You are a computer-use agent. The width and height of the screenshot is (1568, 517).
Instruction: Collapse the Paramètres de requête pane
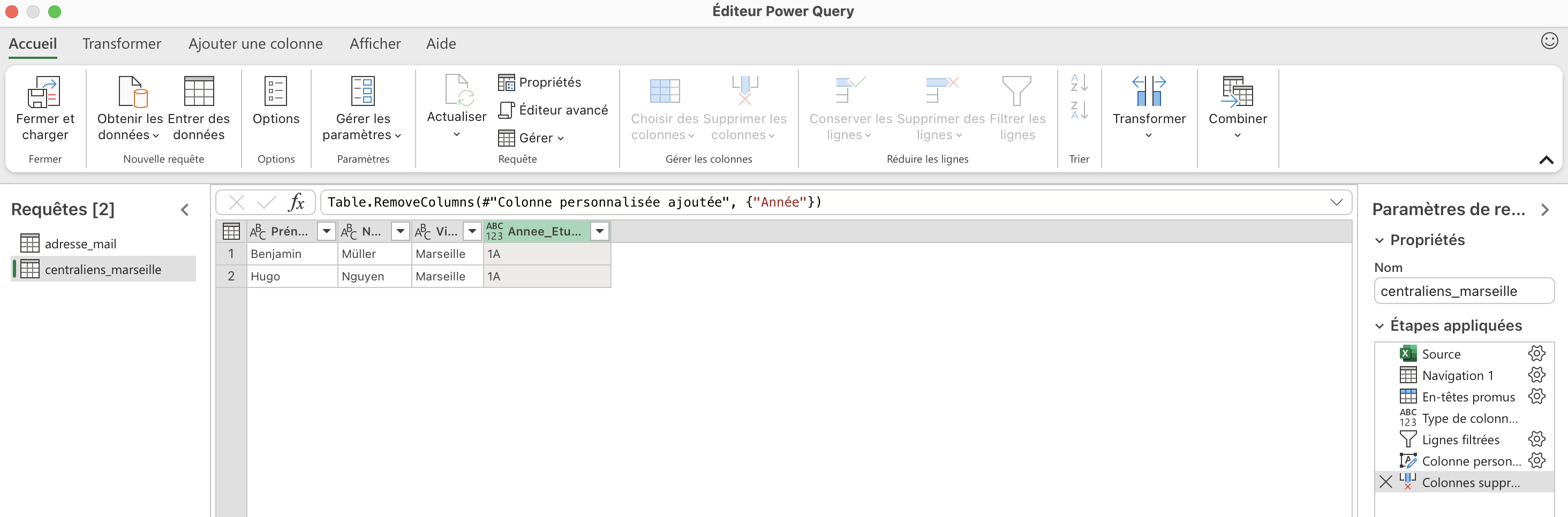[x=1545, y=210]
